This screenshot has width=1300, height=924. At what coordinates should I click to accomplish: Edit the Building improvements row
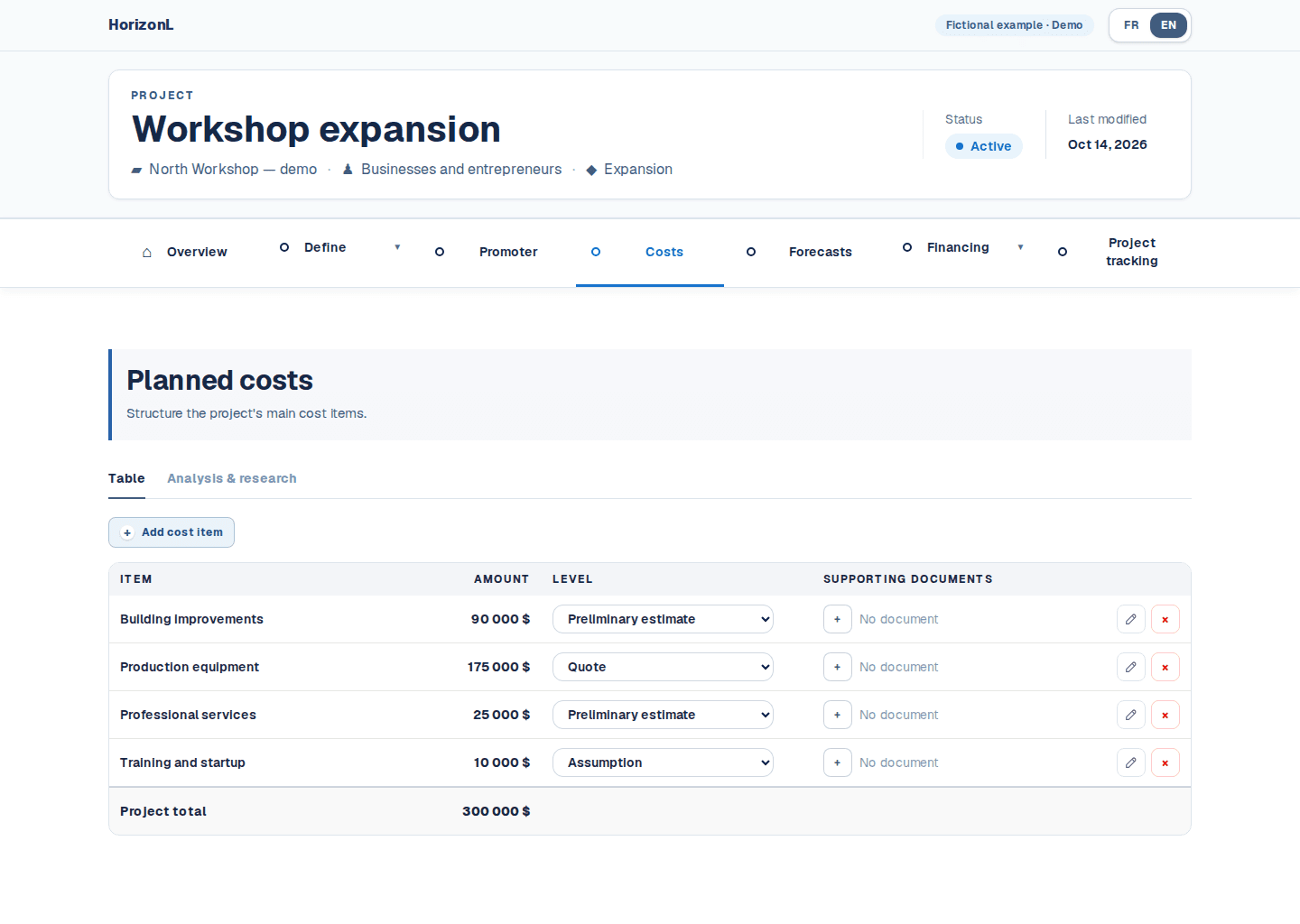[1131, 619]
